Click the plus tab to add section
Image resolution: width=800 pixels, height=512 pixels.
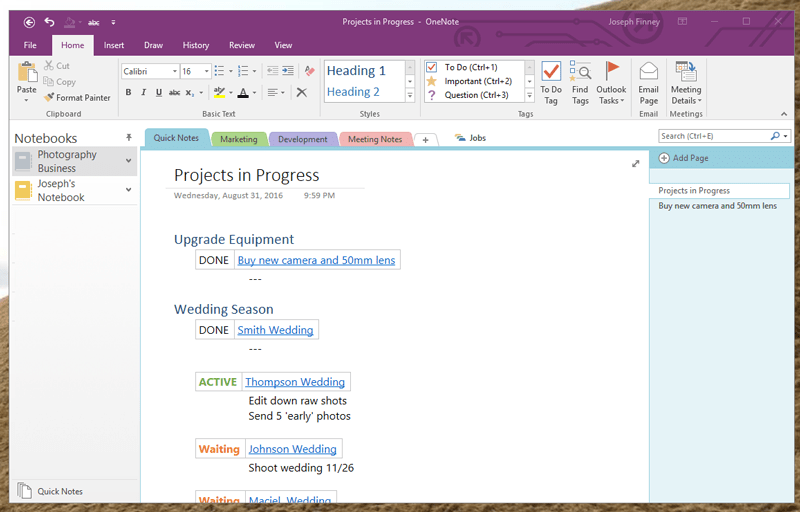(426, 140)
